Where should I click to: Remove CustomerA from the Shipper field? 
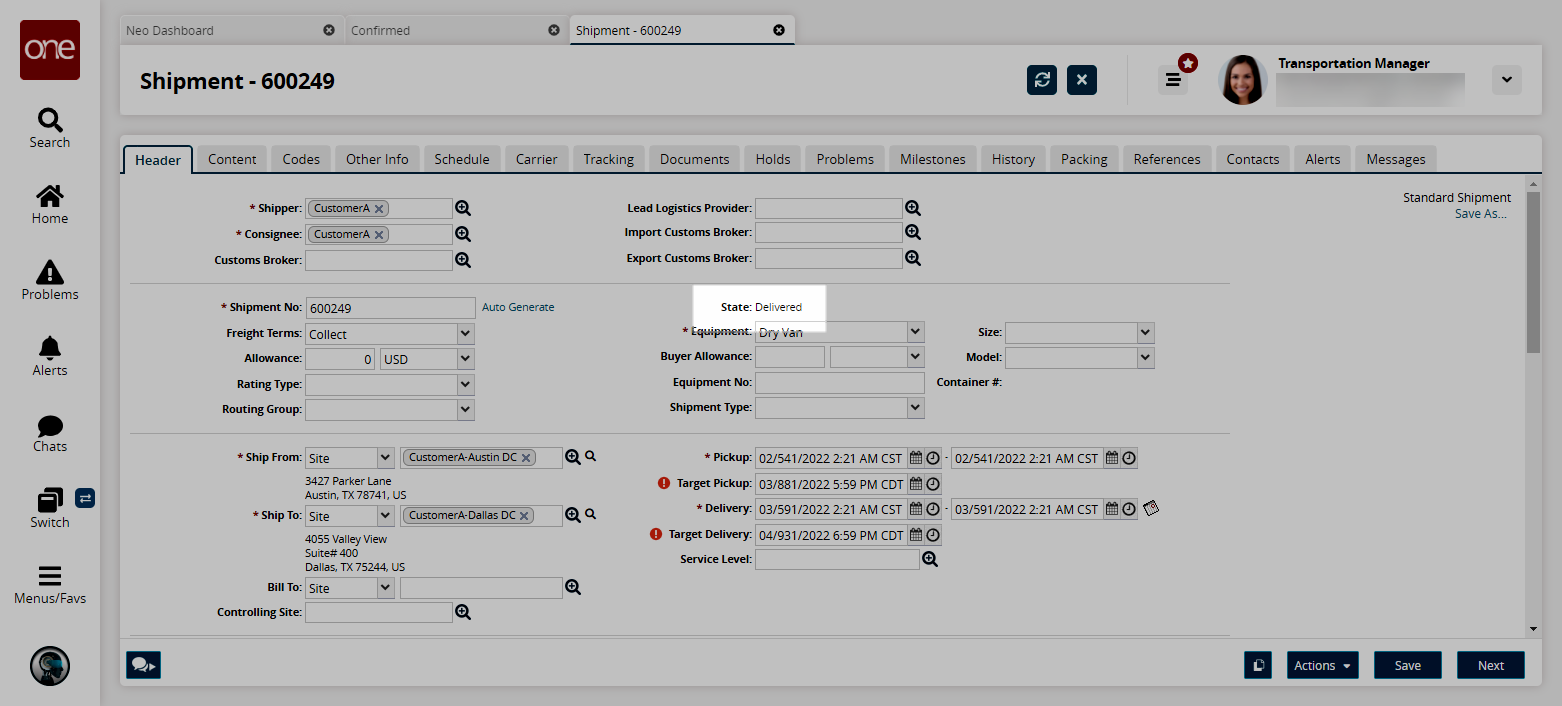380,209
